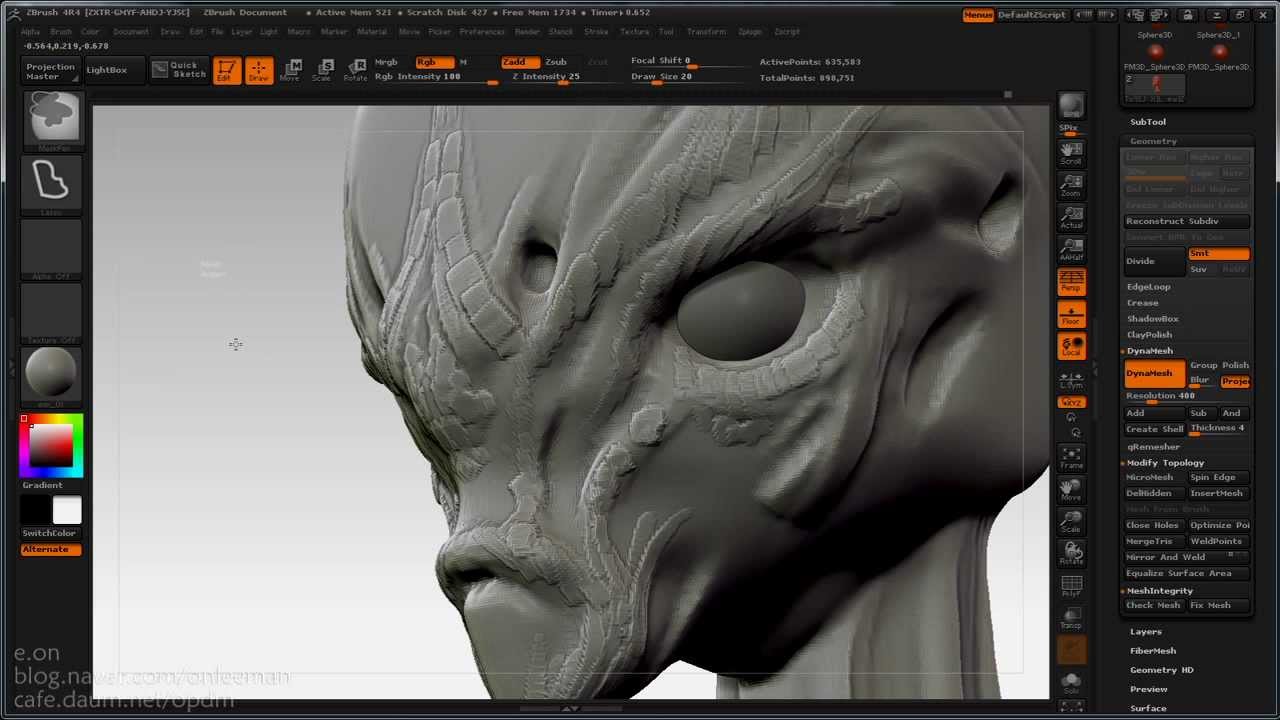Screen dimensions: 1280x720
Task: Toggle Transp transparency mode
Action: [1070, 618]
